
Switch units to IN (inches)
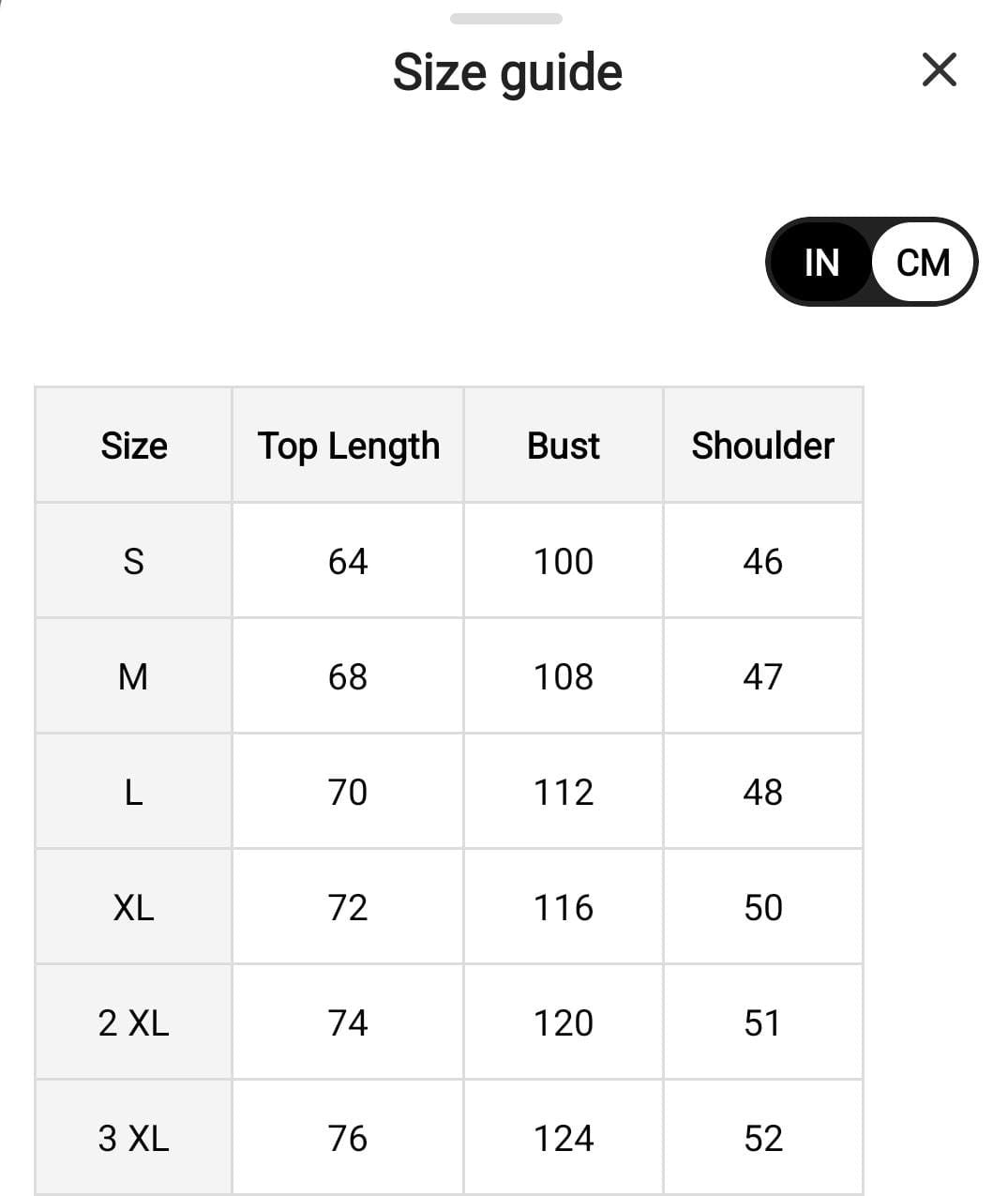821,263
